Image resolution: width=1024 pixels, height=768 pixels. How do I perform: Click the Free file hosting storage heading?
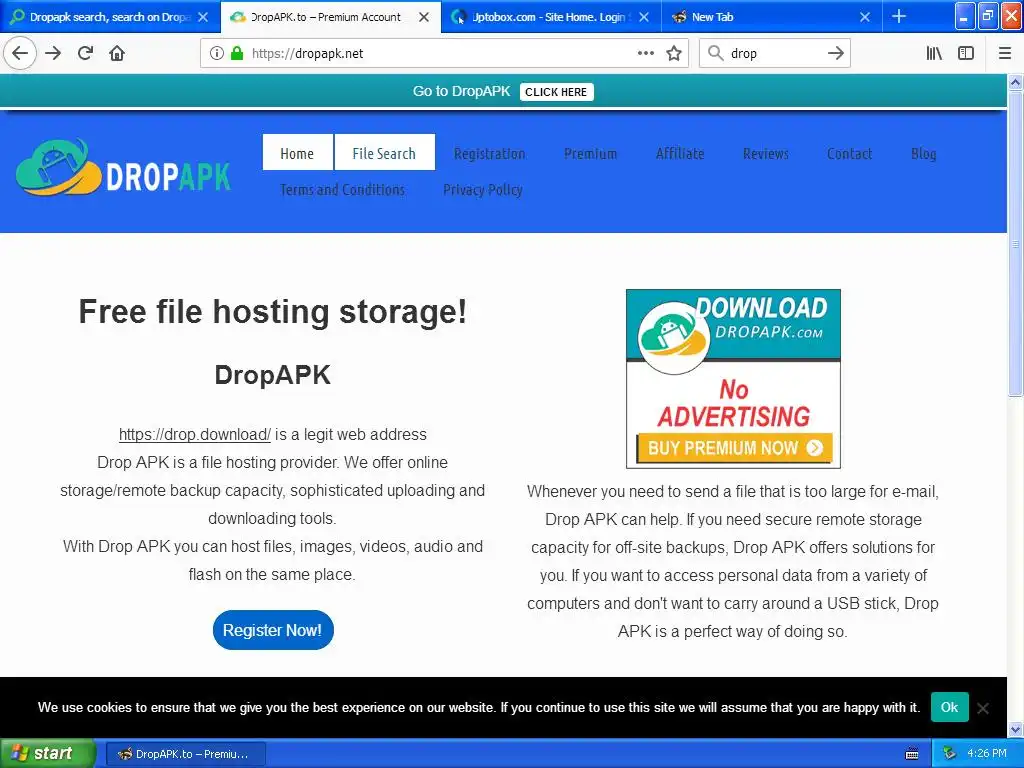273,312
